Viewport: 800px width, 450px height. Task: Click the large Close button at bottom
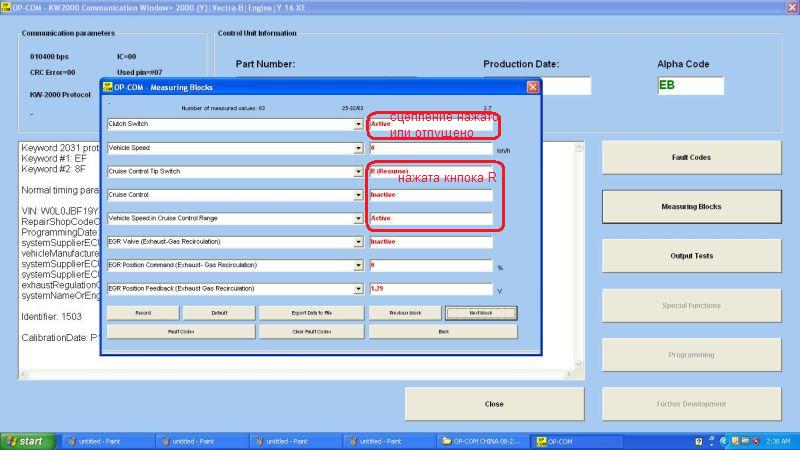tap(494, 404)
